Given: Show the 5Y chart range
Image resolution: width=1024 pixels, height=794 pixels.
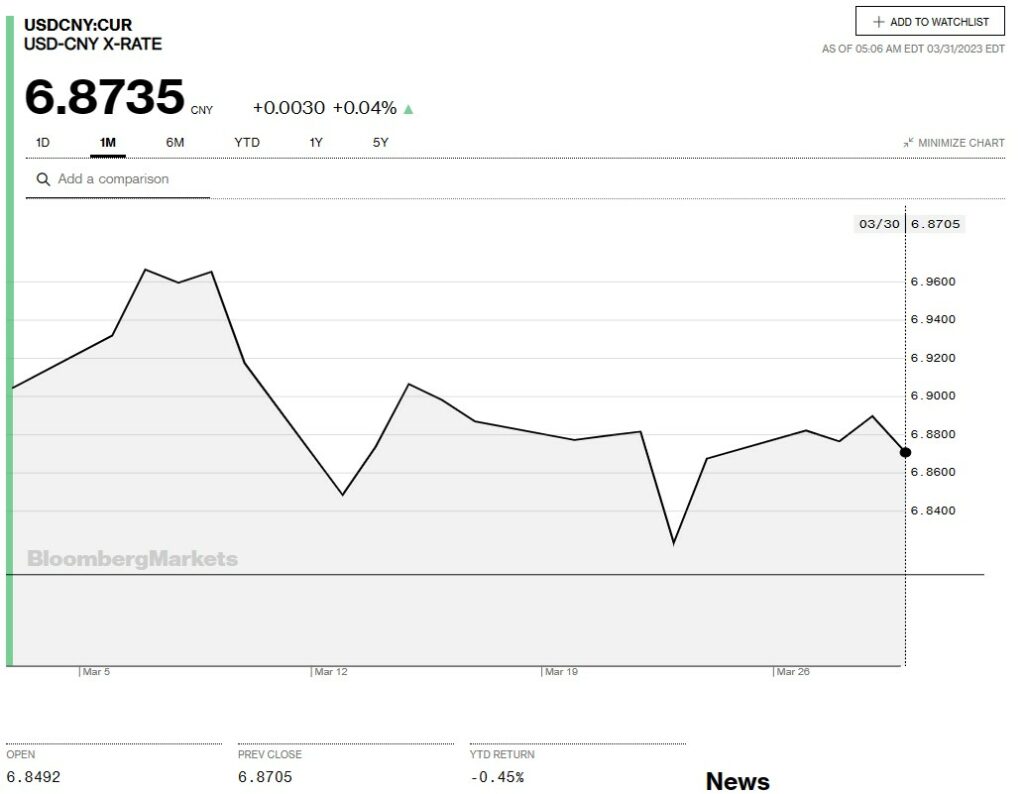Looking at the screenshot, I should 381,143.
